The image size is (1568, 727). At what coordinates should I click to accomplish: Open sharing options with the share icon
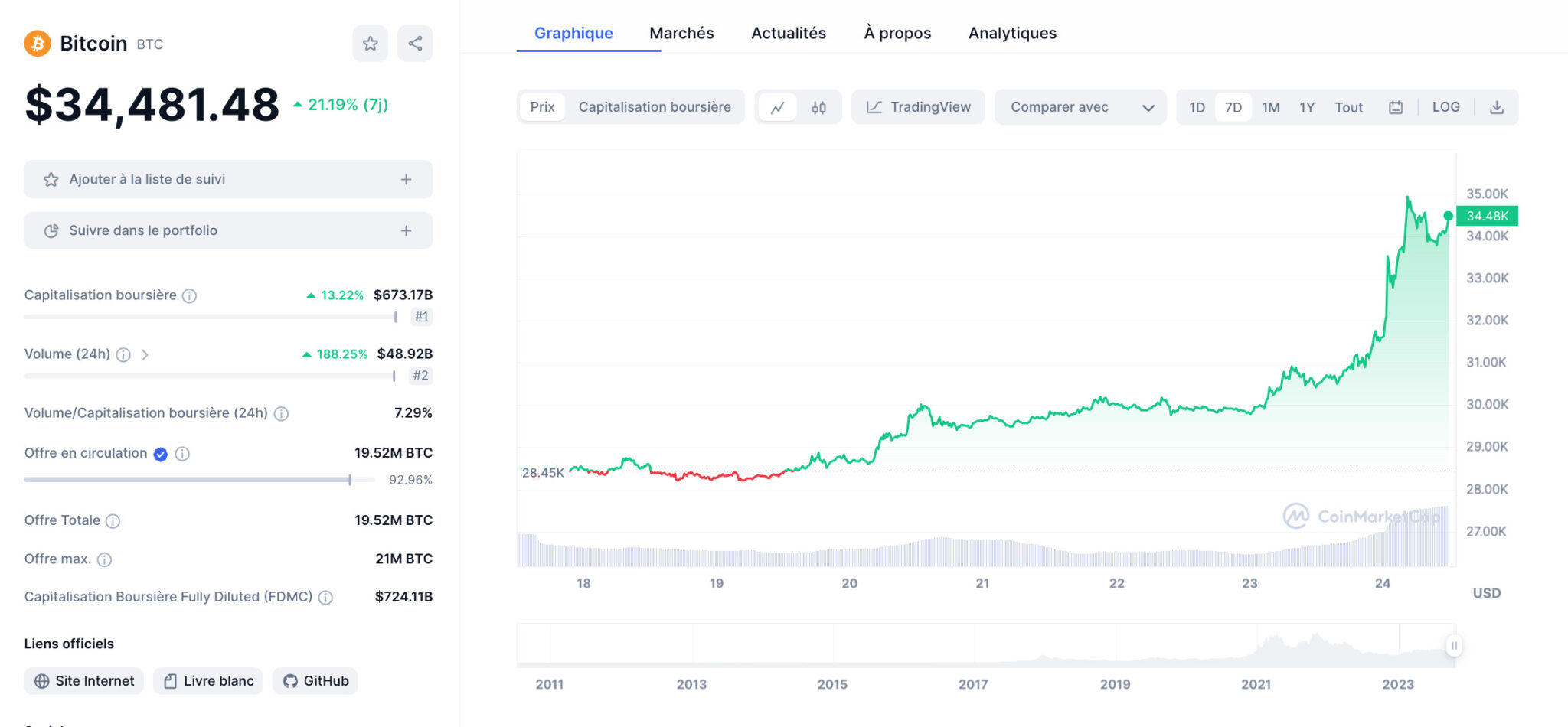coord(415,44)
